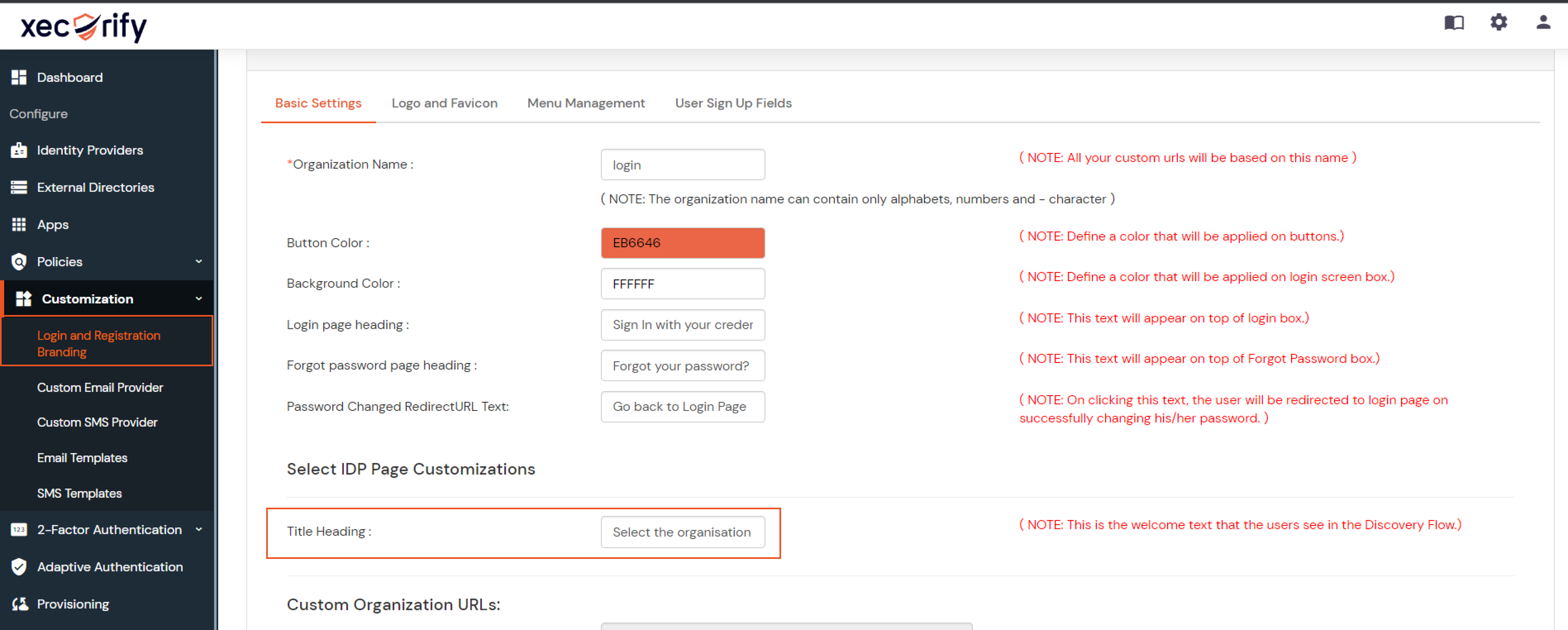Open the Dashboard from the sidebar
The width and height of the screenshot is (1568, 630).
pyautogui.click(x=69, y=77)
